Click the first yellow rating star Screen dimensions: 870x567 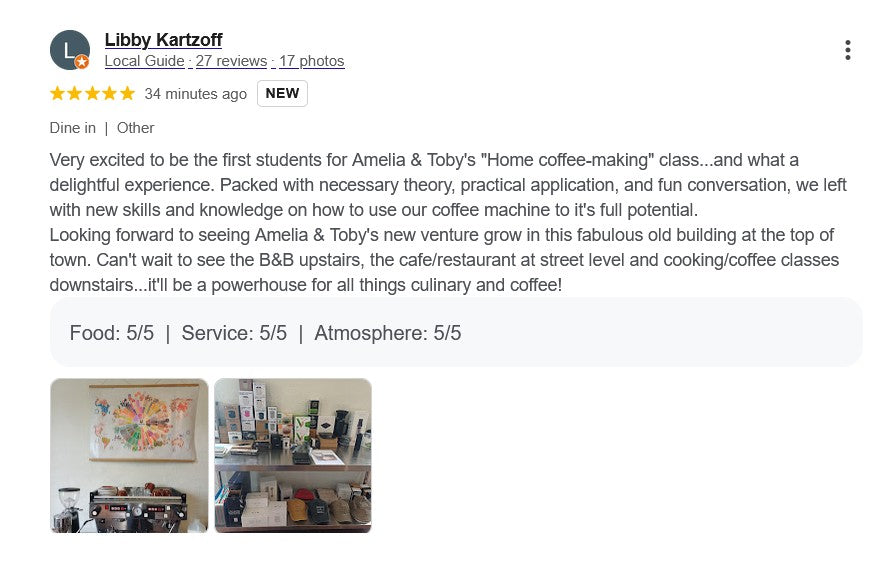coord(57,94)
